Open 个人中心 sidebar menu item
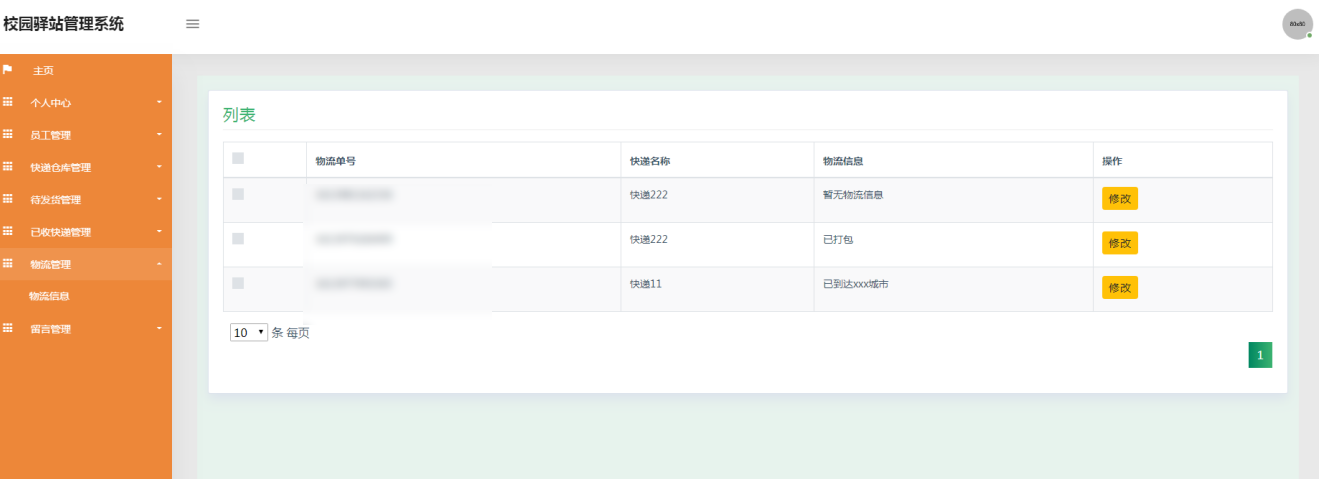 coord(51,103)
